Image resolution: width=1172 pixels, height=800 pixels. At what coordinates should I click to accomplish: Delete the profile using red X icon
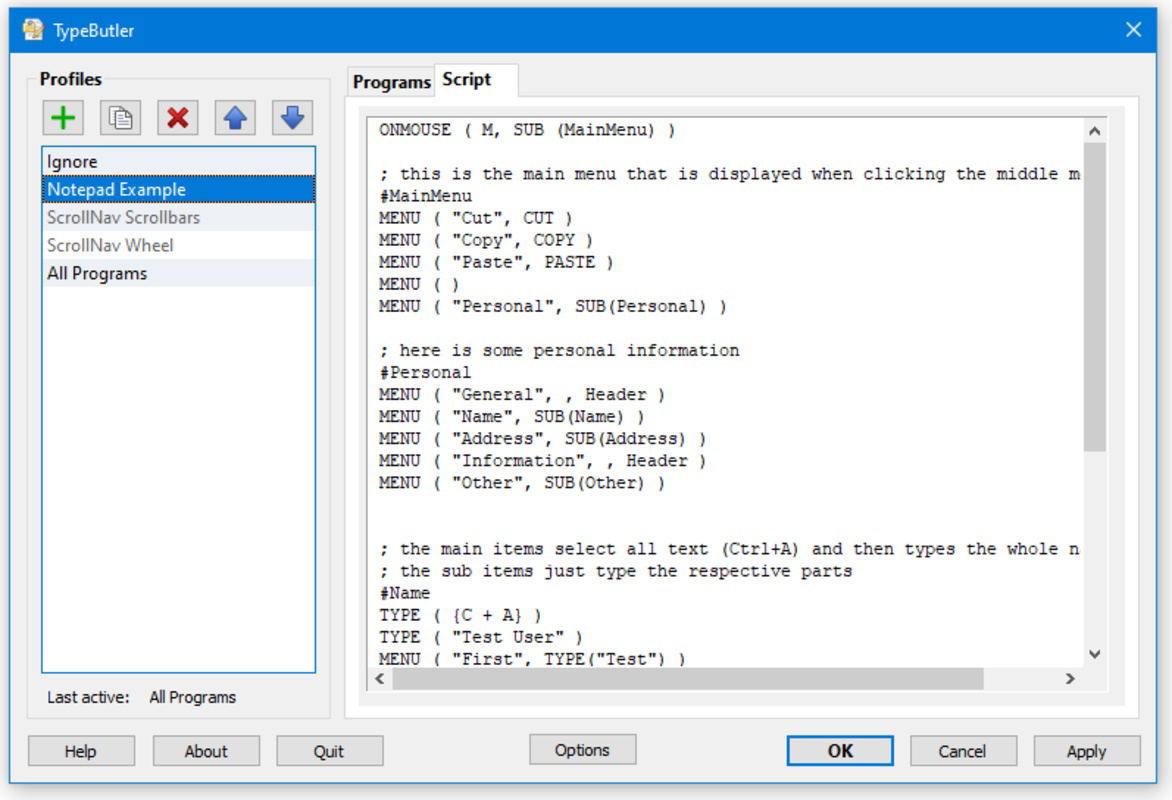pyautogui.click(x=178, y=118)
